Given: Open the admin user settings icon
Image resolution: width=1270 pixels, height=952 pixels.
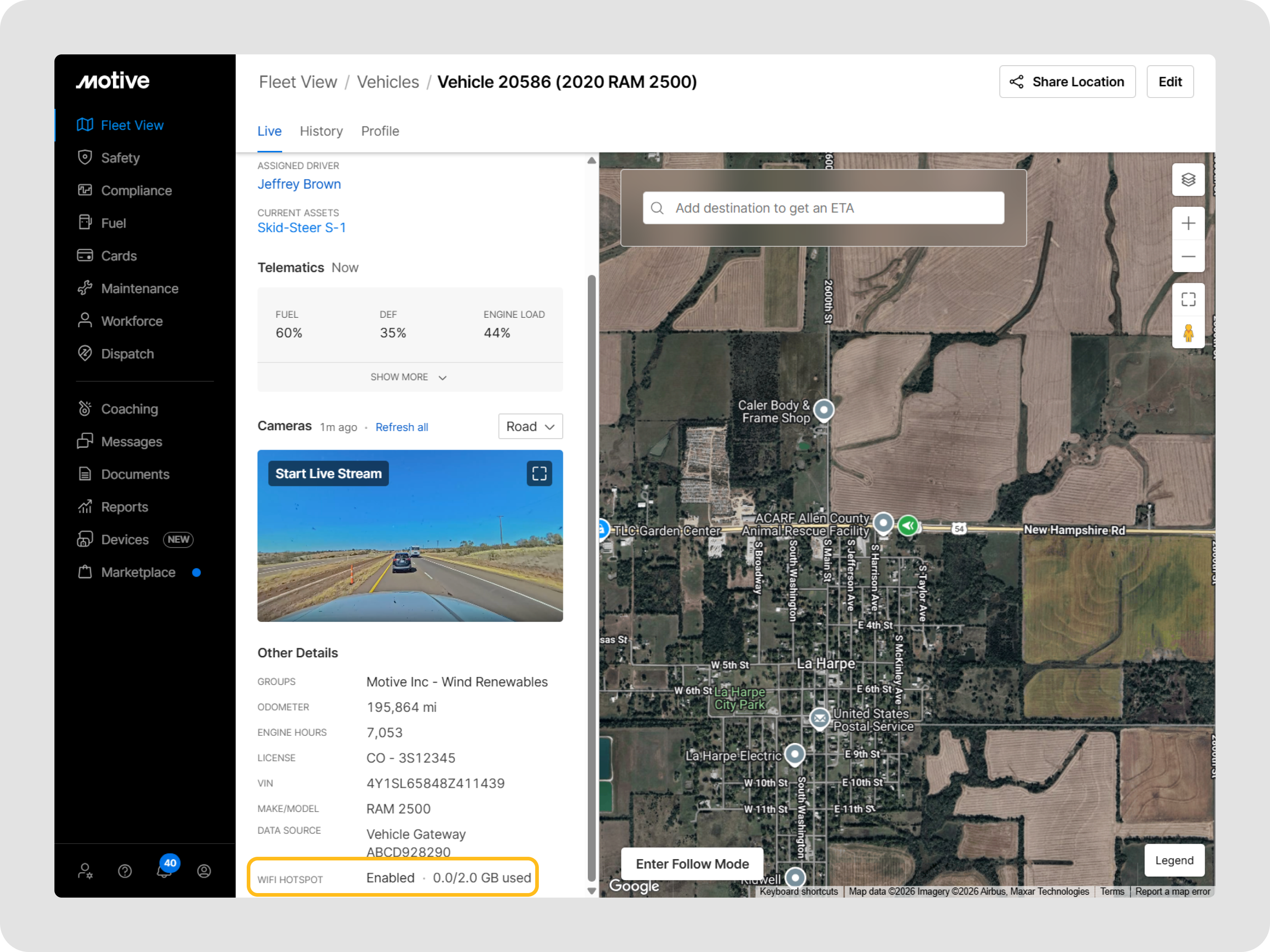Looking at the screenshot, I should 85,871.
